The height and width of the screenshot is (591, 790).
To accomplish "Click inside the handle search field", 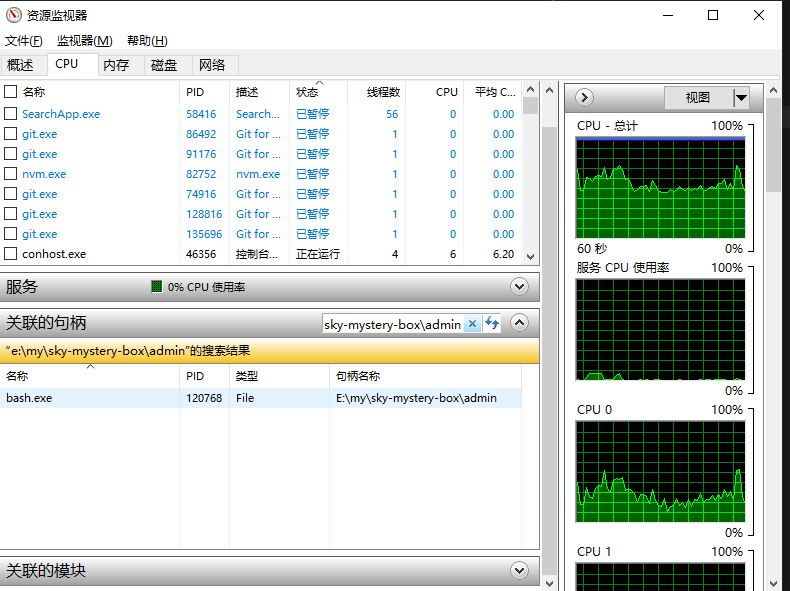I will (x=392, y=324).
